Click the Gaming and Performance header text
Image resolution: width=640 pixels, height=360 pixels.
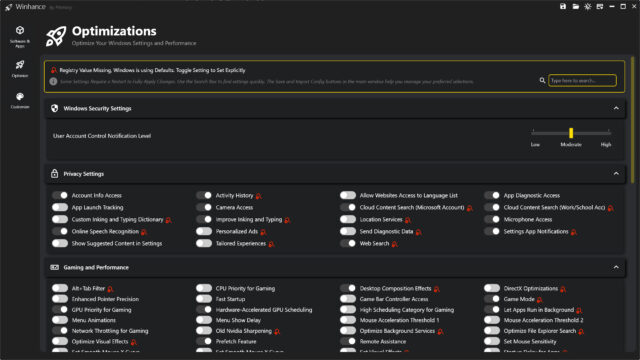[x=96, y=267]
